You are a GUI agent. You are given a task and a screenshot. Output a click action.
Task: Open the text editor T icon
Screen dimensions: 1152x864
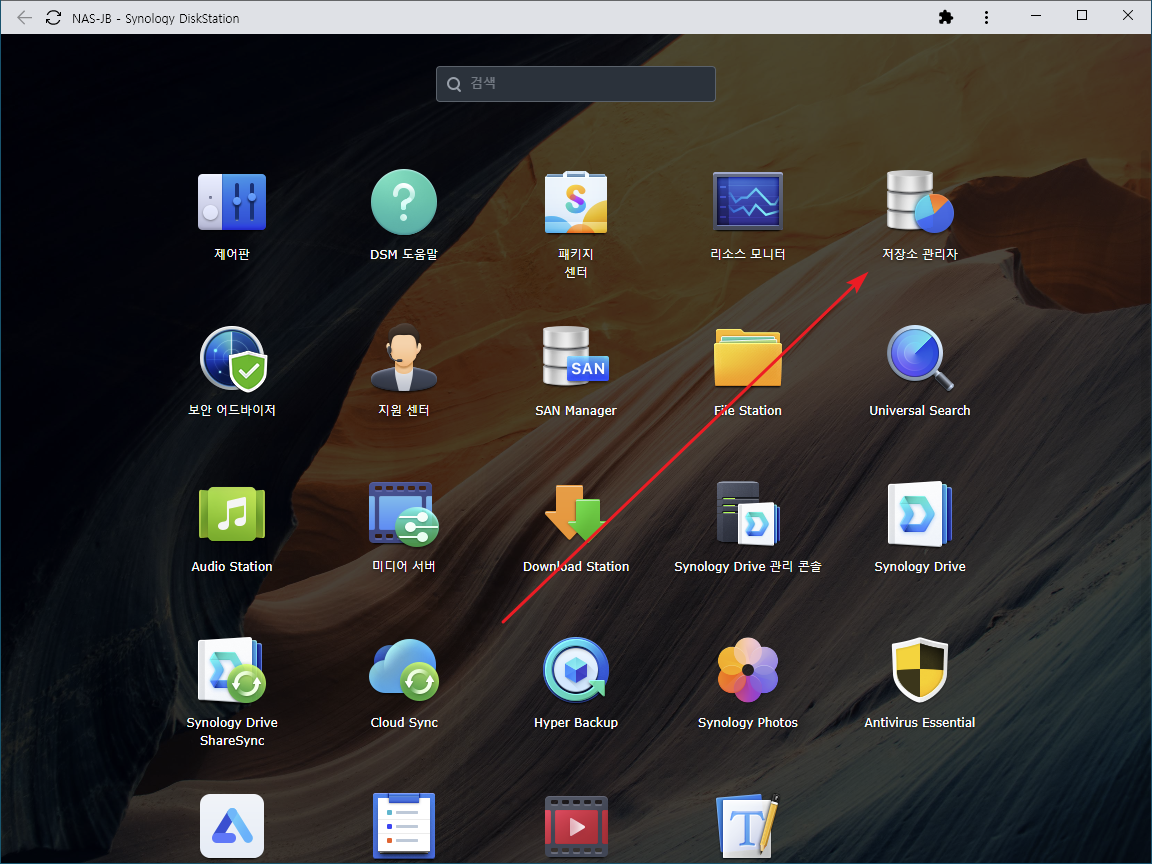pos(747,826)
